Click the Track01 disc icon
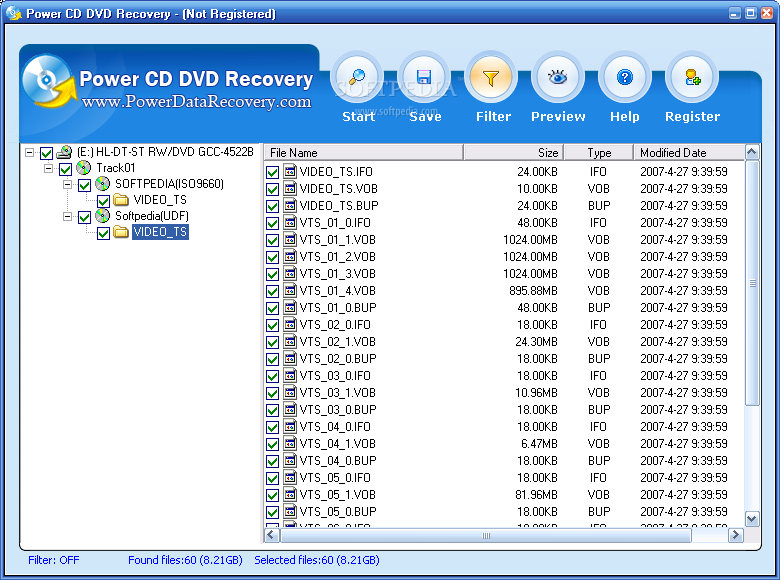Screen dimensions: 780x580 click(83, 168)
